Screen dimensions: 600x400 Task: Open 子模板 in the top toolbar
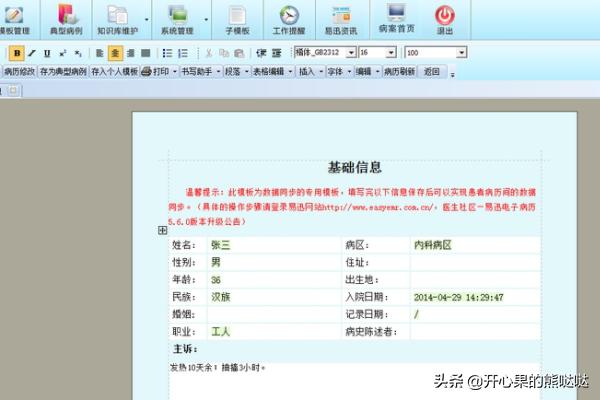(x=237, y=19)
